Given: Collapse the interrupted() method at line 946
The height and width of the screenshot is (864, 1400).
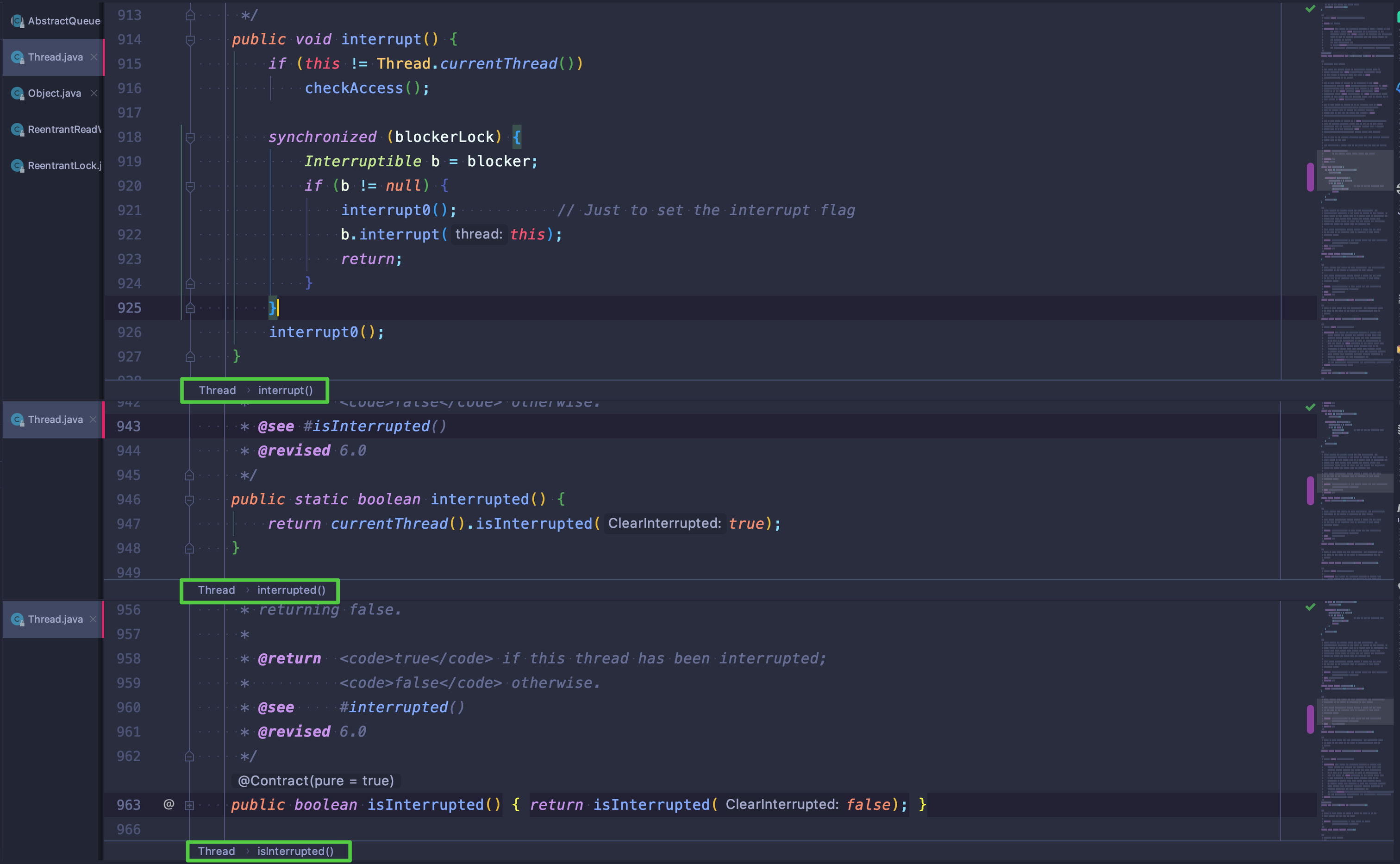Looking at the screenshot, I should point(190,500).
